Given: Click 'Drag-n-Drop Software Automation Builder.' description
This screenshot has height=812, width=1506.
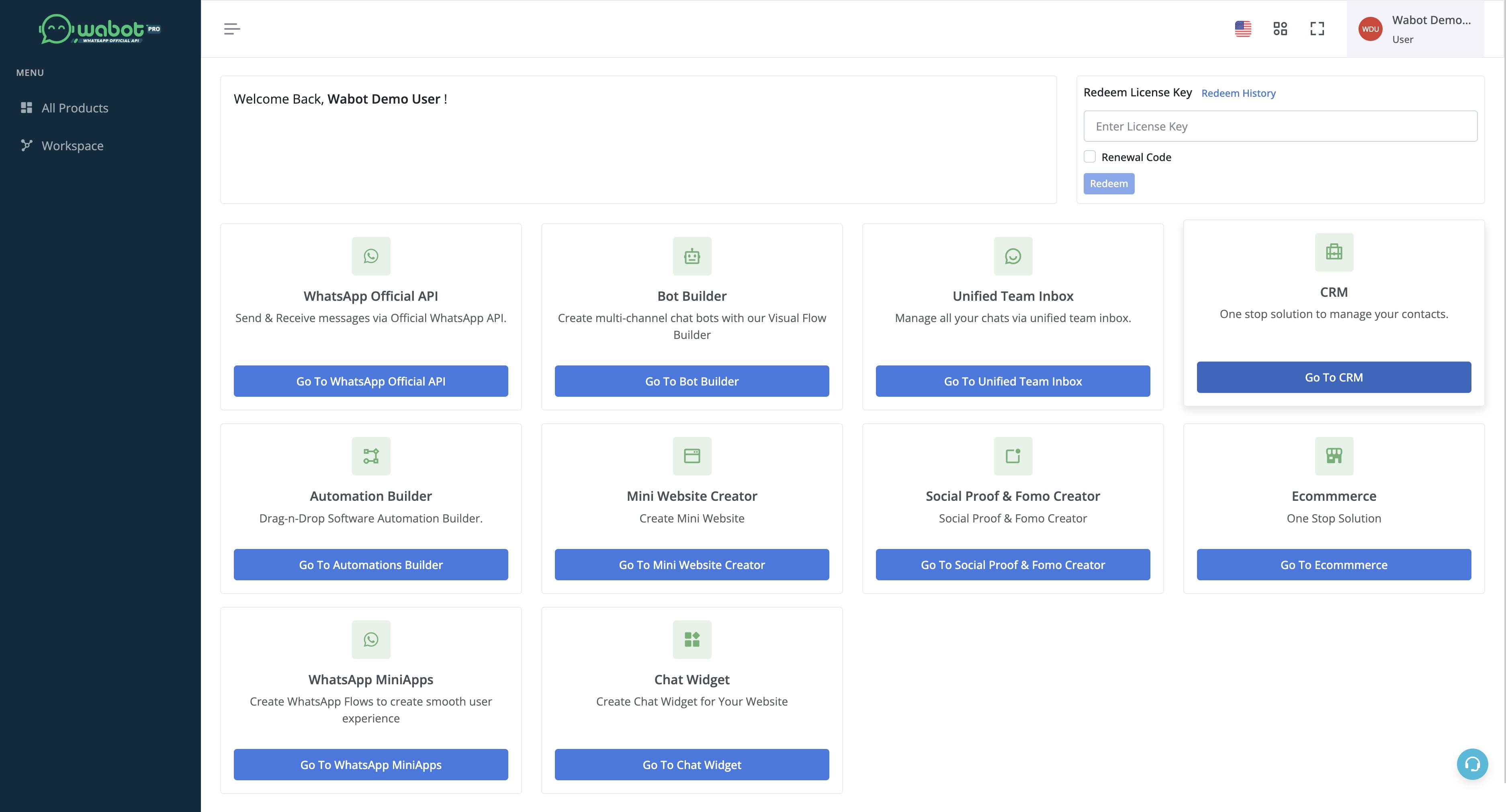Looking at the screenshot, I should 370,518.
